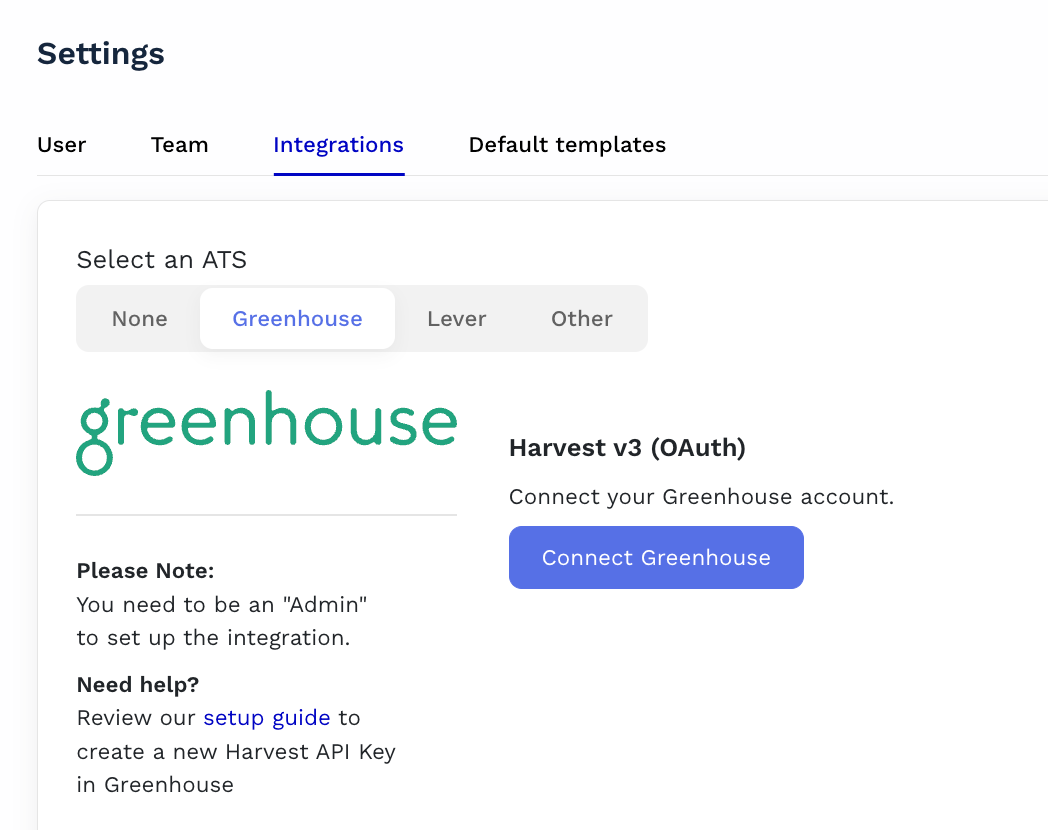Click the 'Select an ATS' label
The height and width of the screenshot is (830, 1048).
click(x=162, y=259)
